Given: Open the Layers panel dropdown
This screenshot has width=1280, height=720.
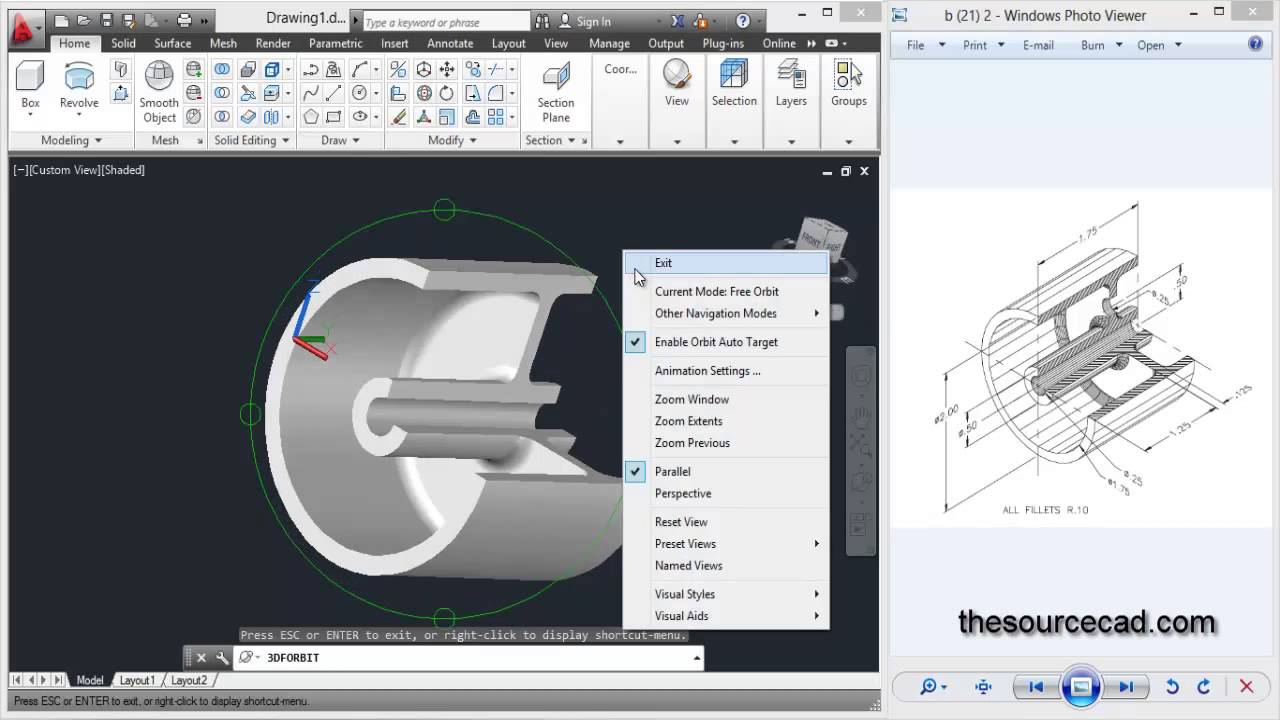Looking at the screenshot, I should (791, 142).
